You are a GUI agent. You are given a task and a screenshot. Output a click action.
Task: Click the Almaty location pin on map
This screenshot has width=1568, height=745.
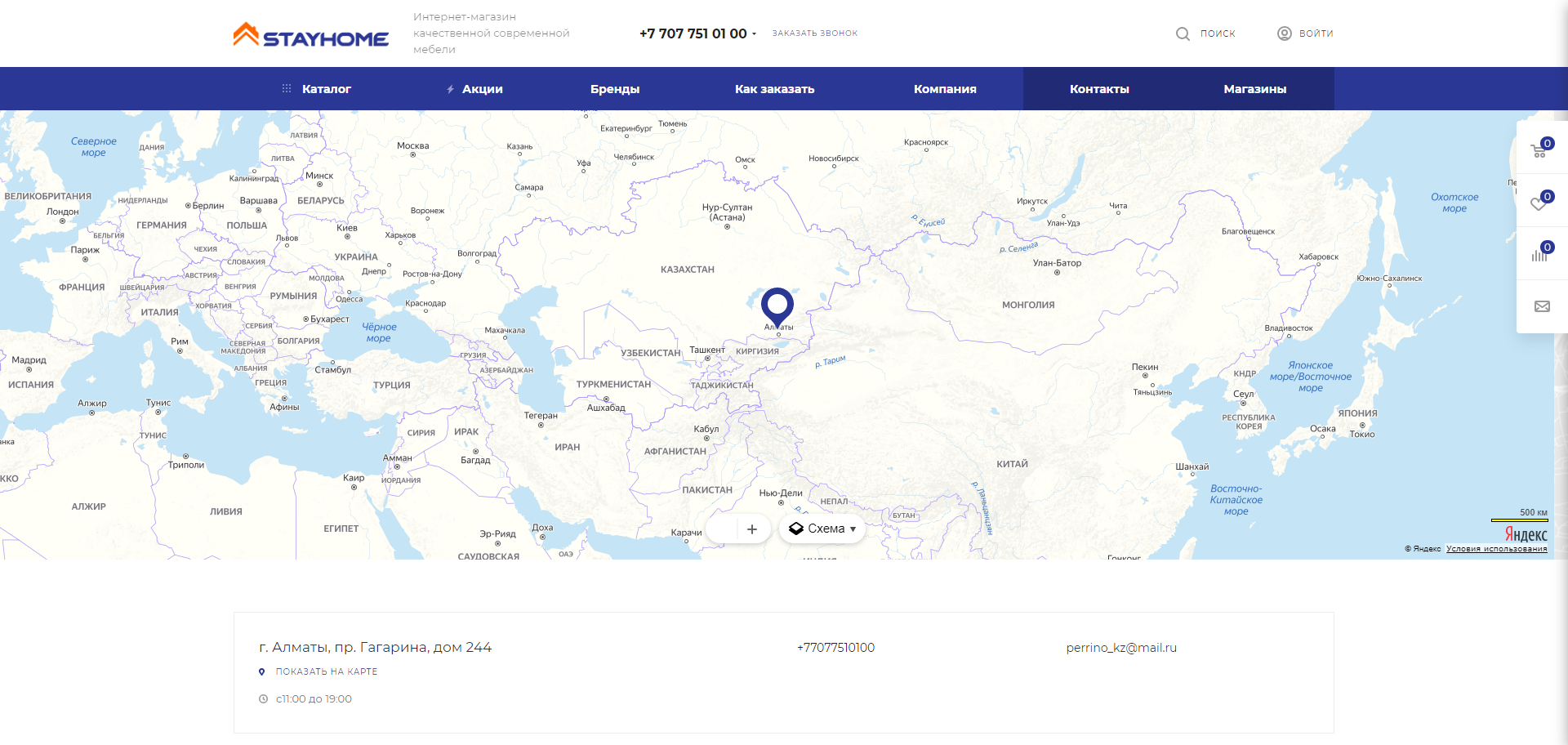pos(777,307)
